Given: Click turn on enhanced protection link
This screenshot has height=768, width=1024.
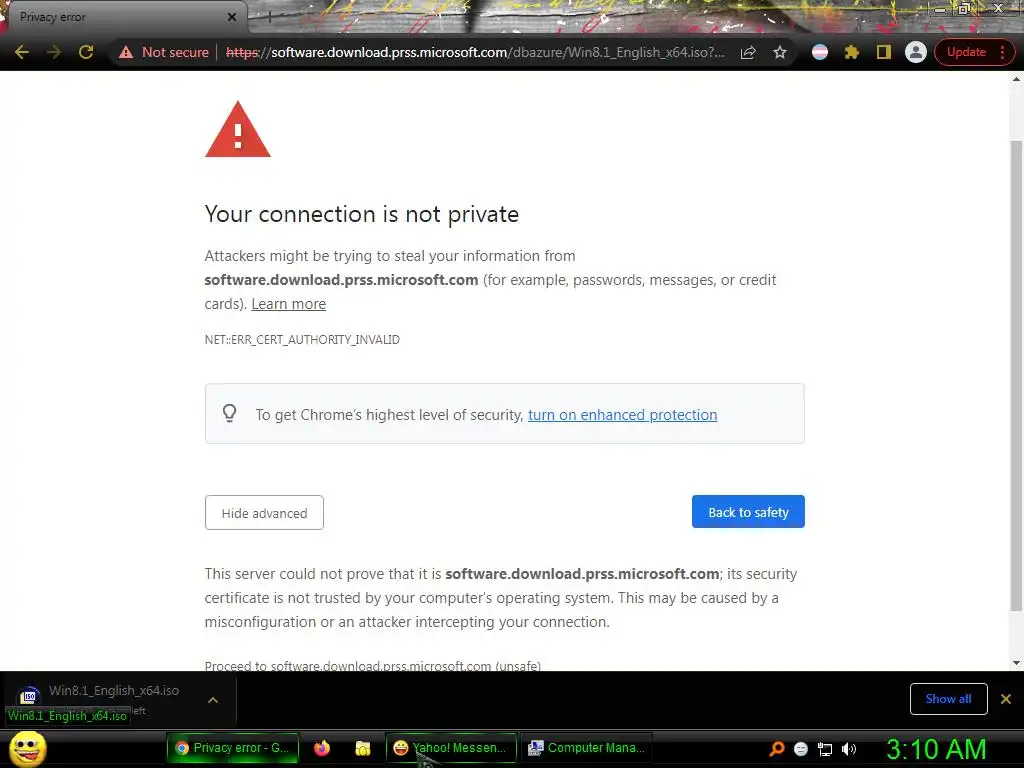Looking at the screenshot, I should click(622, 415).
